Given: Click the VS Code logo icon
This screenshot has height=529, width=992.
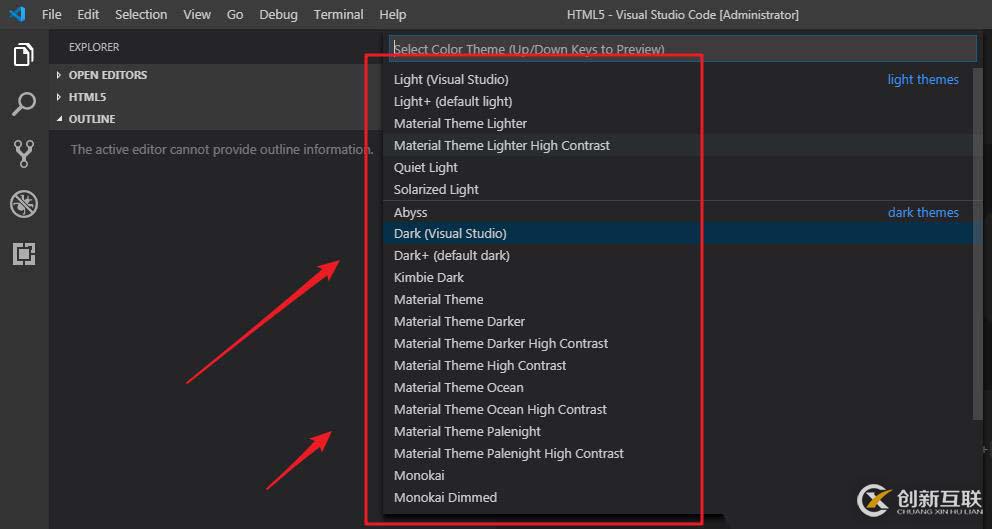Looking at the screenshot, I should pos(17,14).
